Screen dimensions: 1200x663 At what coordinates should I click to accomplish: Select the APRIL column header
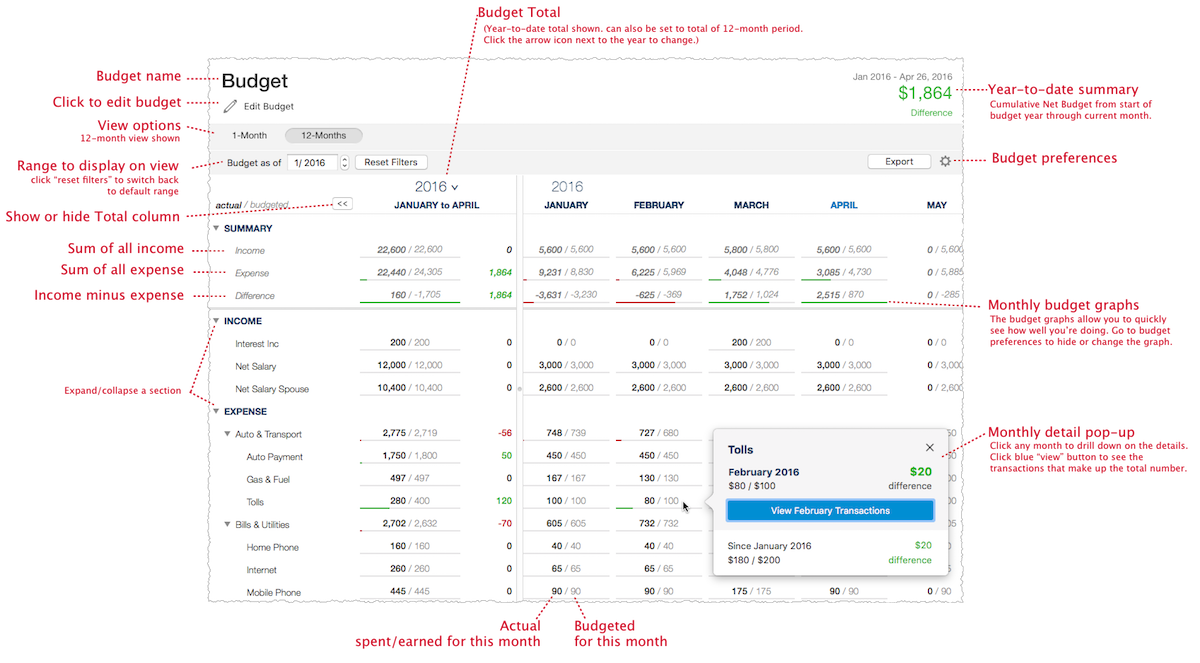pyautogui.click(x=842, y=205)
